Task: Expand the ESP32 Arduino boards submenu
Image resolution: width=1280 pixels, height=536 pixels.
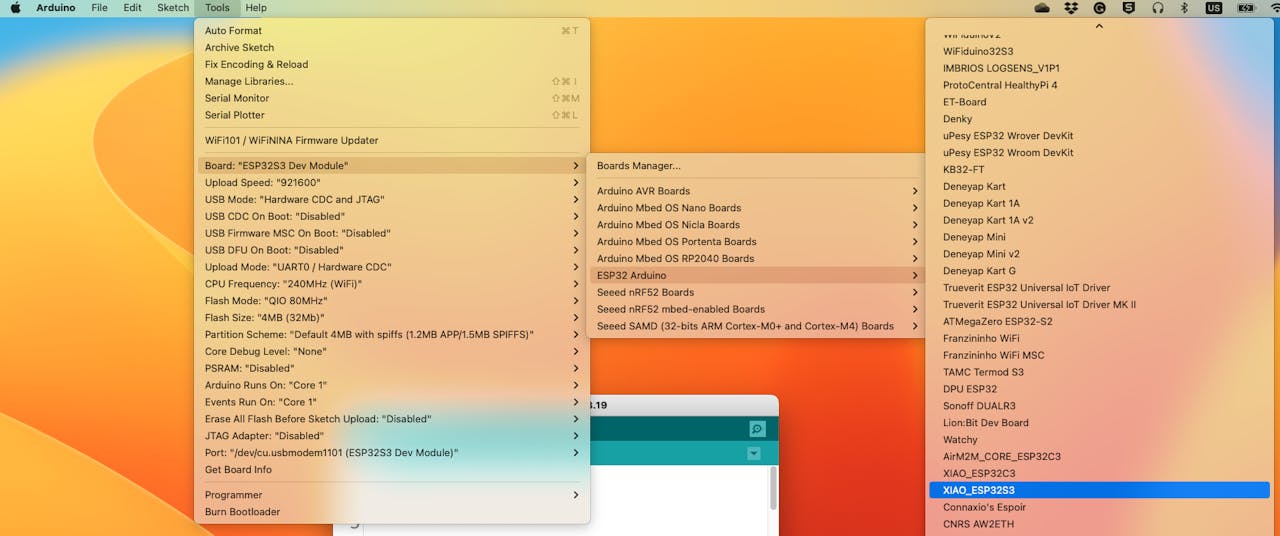Action: (757, 275)
